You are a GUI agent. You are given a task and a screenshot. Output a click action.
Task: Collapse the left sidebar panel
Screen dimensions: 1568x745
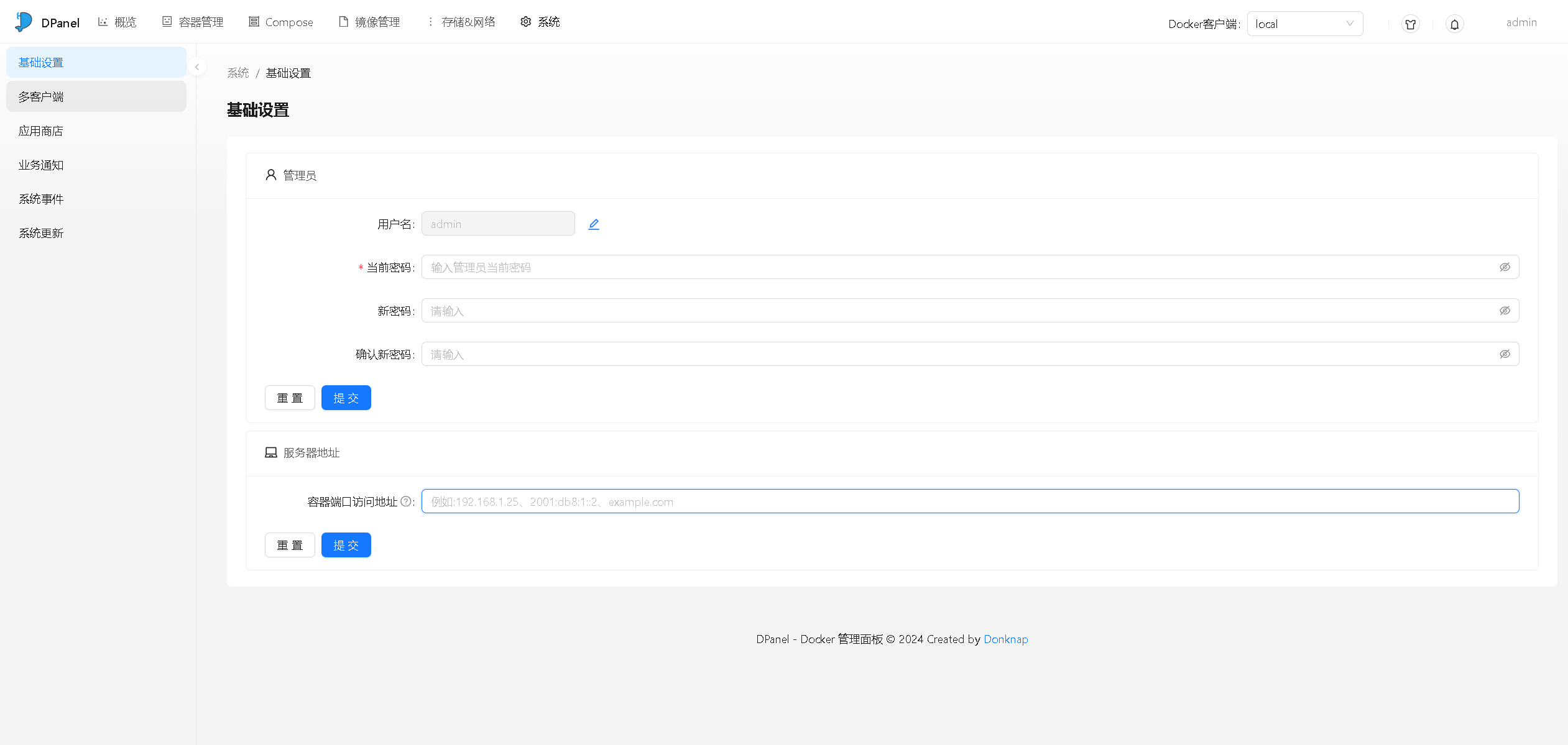tap(196, 66)
